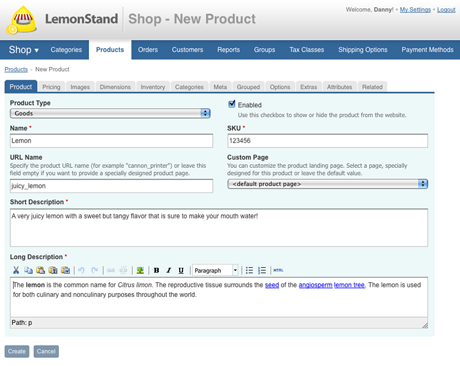
Task: Click the lemon tree link in description
Action: (349, 285)
